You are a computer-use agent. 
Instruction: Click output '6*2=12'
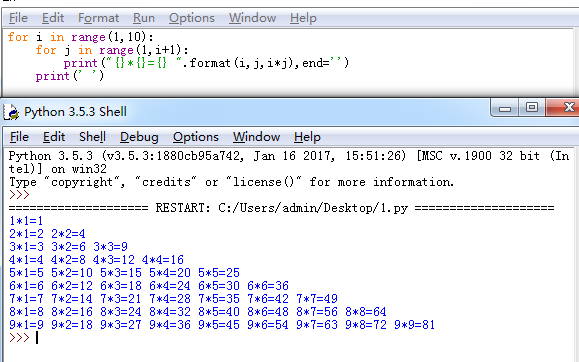coord(72,286)
